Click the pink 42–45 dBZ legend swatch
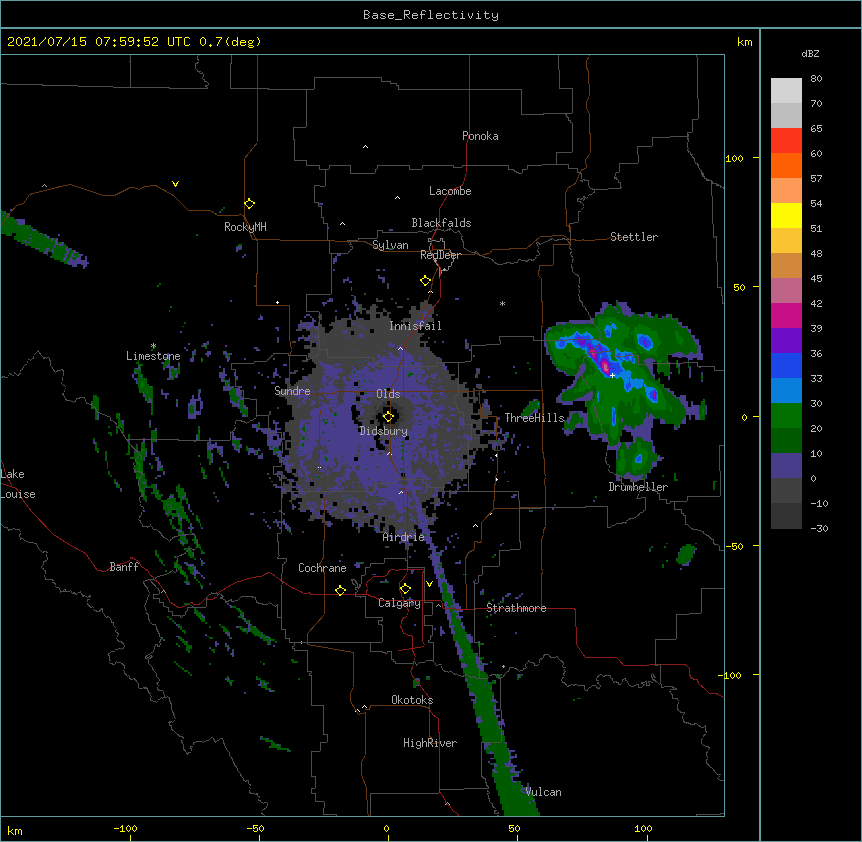862x842 pixels. [786, 290]
